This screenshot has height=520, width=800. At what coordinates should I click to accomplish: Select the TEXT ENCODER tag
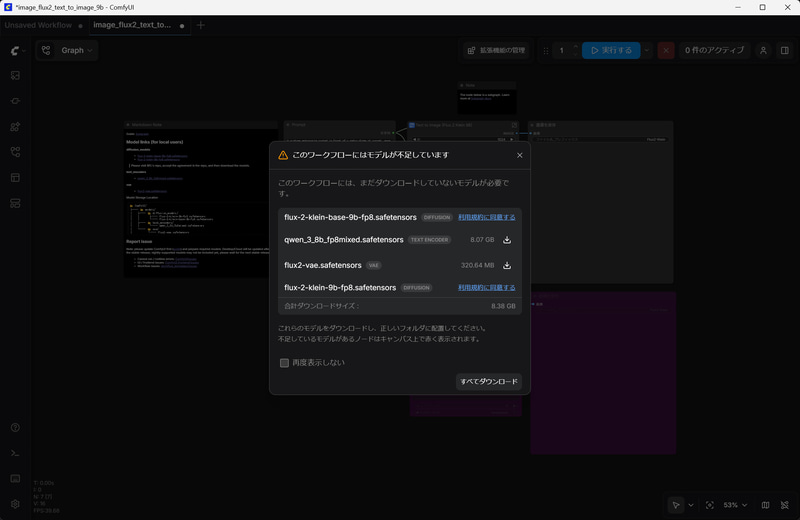430,240
